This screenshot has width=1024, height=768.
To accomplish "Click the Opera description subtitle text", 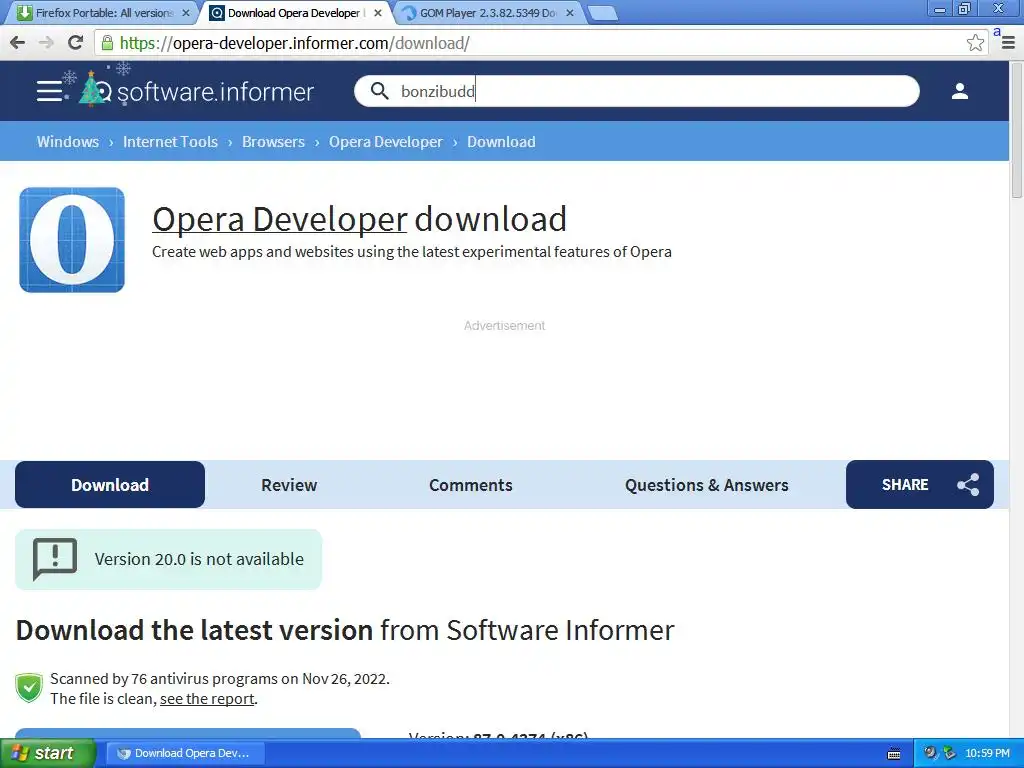I will 411,252.
